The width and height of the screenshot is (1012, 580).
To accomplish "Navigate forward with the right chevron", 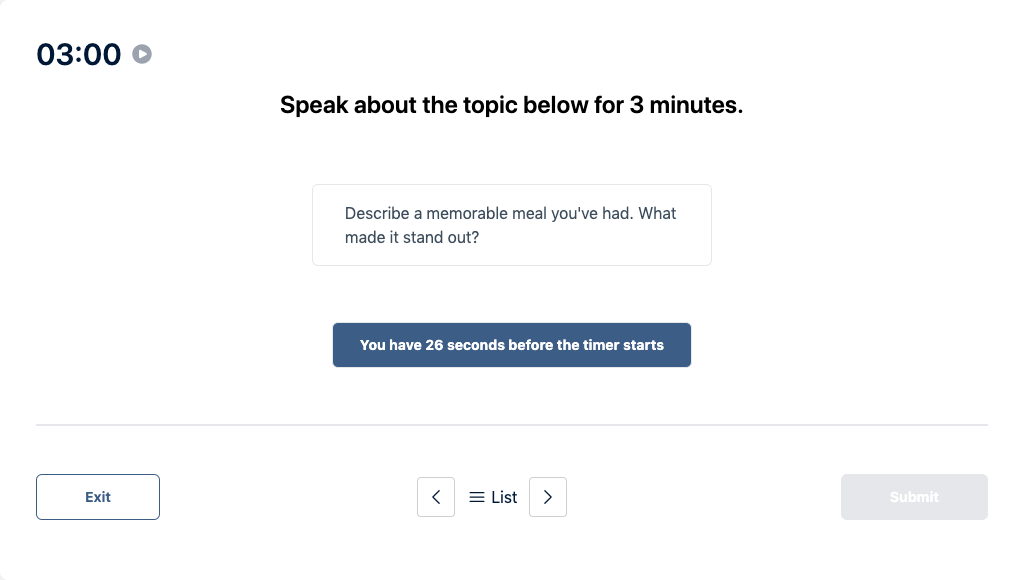I will [x=547, y=497].
